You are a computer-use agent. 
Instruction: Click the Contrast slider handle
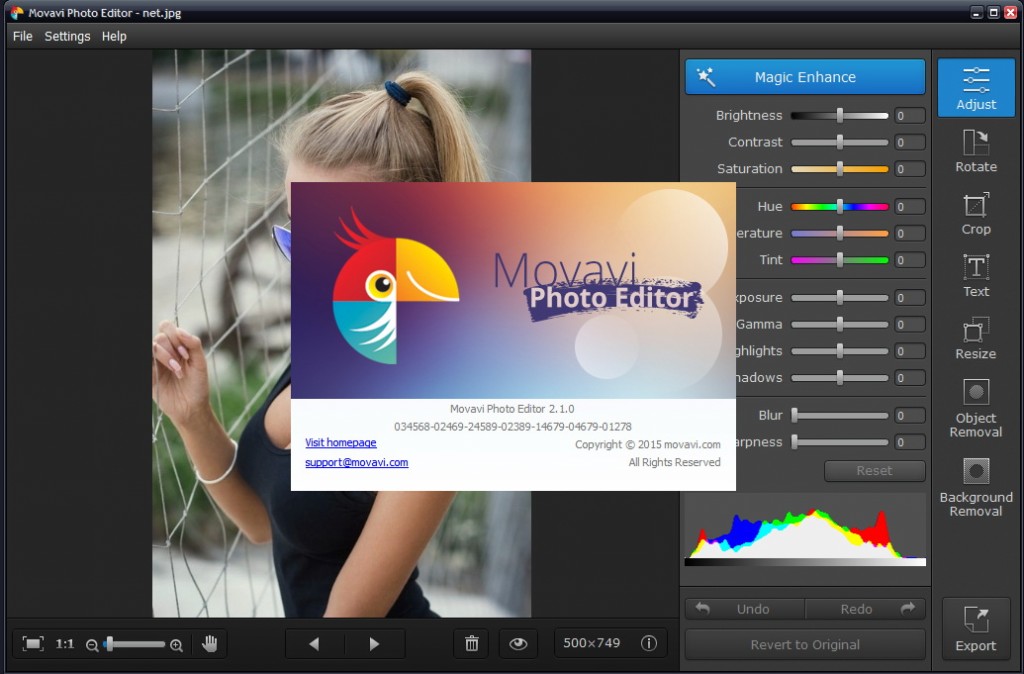pyautogui.click(x=840, y=142)
